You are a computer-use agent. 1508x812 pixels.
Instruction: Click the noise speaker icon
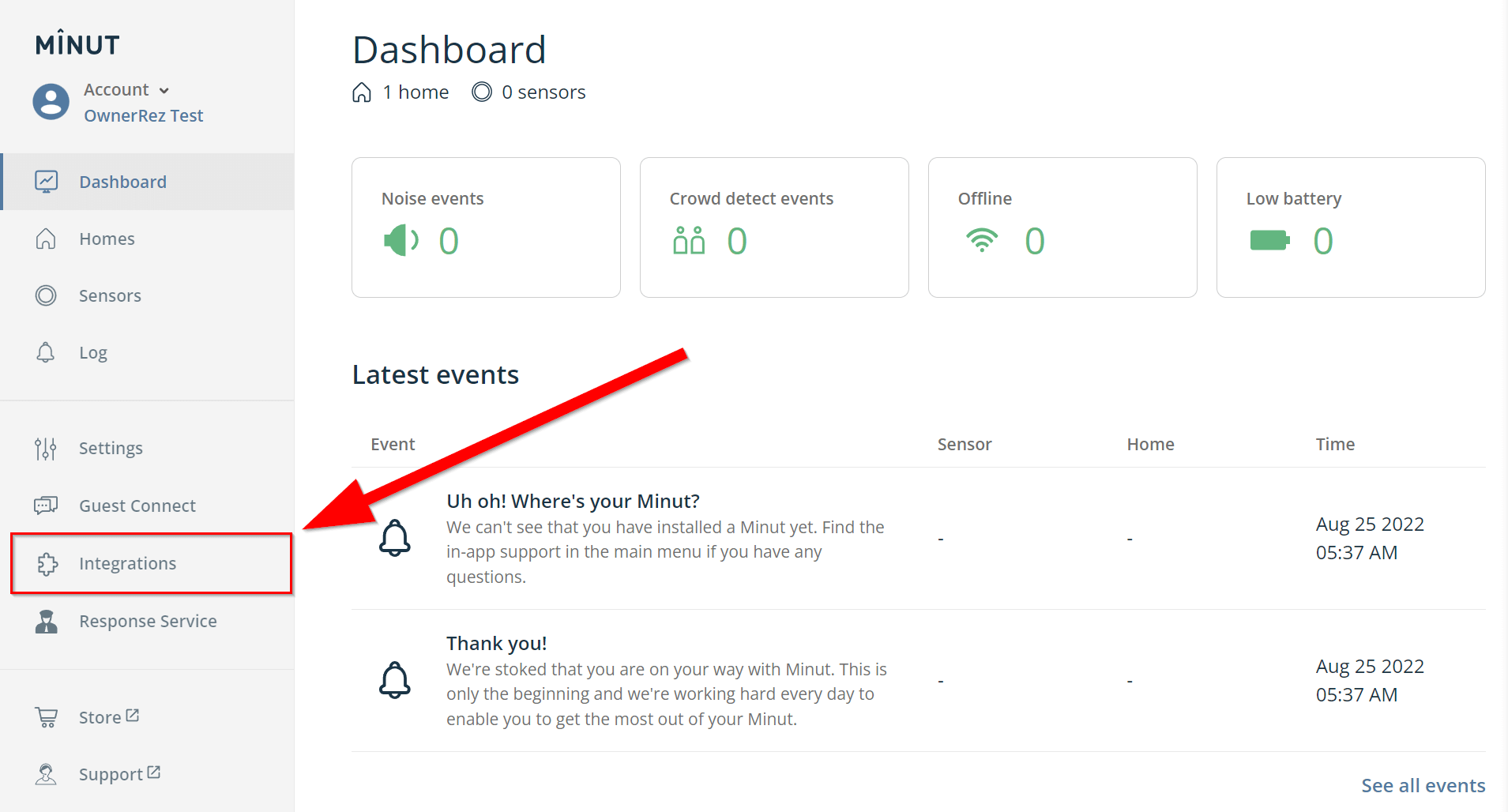click(401, 240)
